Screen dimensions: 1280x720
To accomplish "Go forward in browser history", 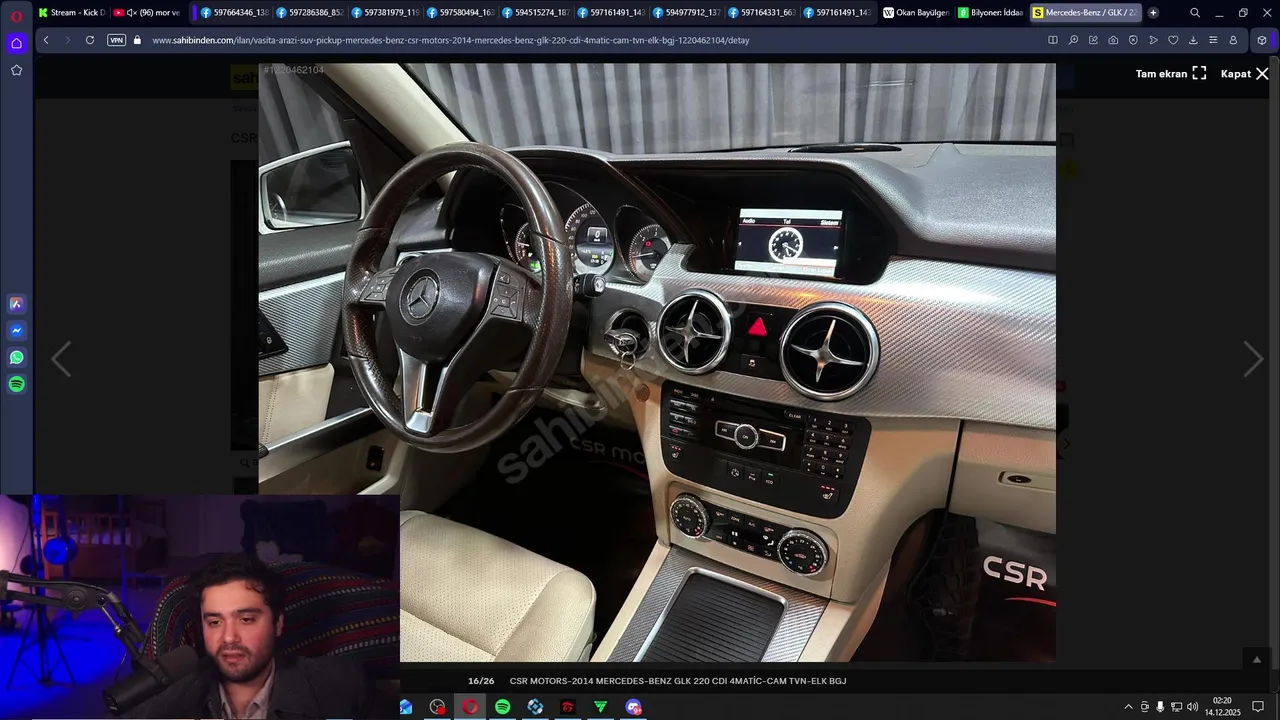I will (x=68, y=40).
